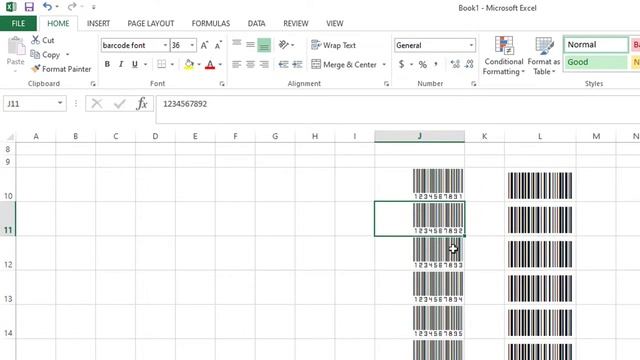Click Decrease Font Size icon
Viewport: 640px width, 360px height.
pyautogui.click(x=218, y=45)
